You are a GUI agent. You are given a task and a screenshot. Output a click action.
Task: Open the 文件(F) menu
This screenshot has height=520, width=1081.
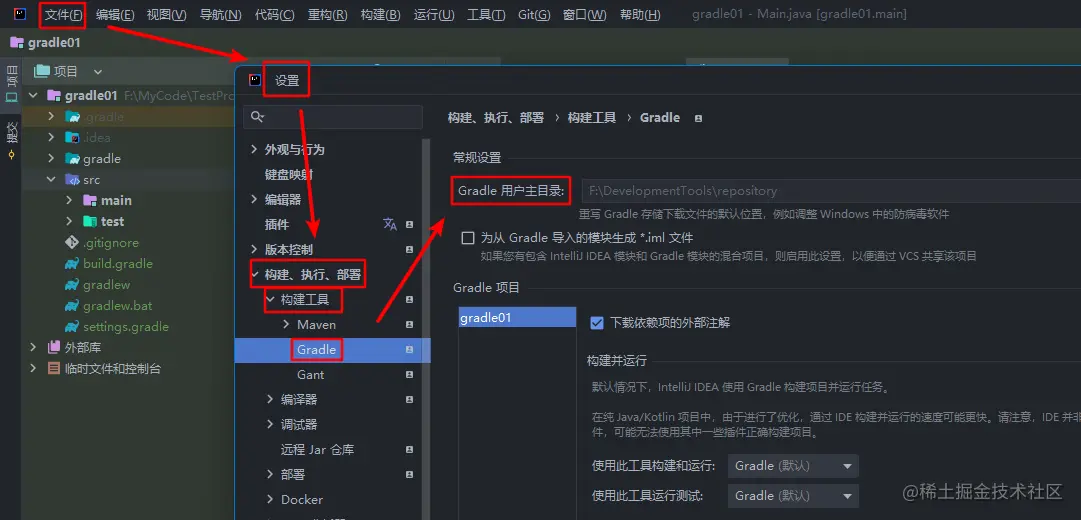pos(63,14)
